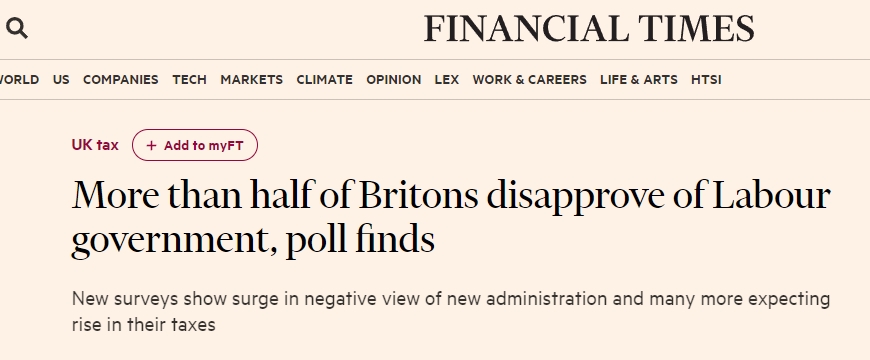Click the subheading about new surveys
Image resolution: width=870 pixels, height=360 pixels.
pyautogui.click(x=451, y=311)
